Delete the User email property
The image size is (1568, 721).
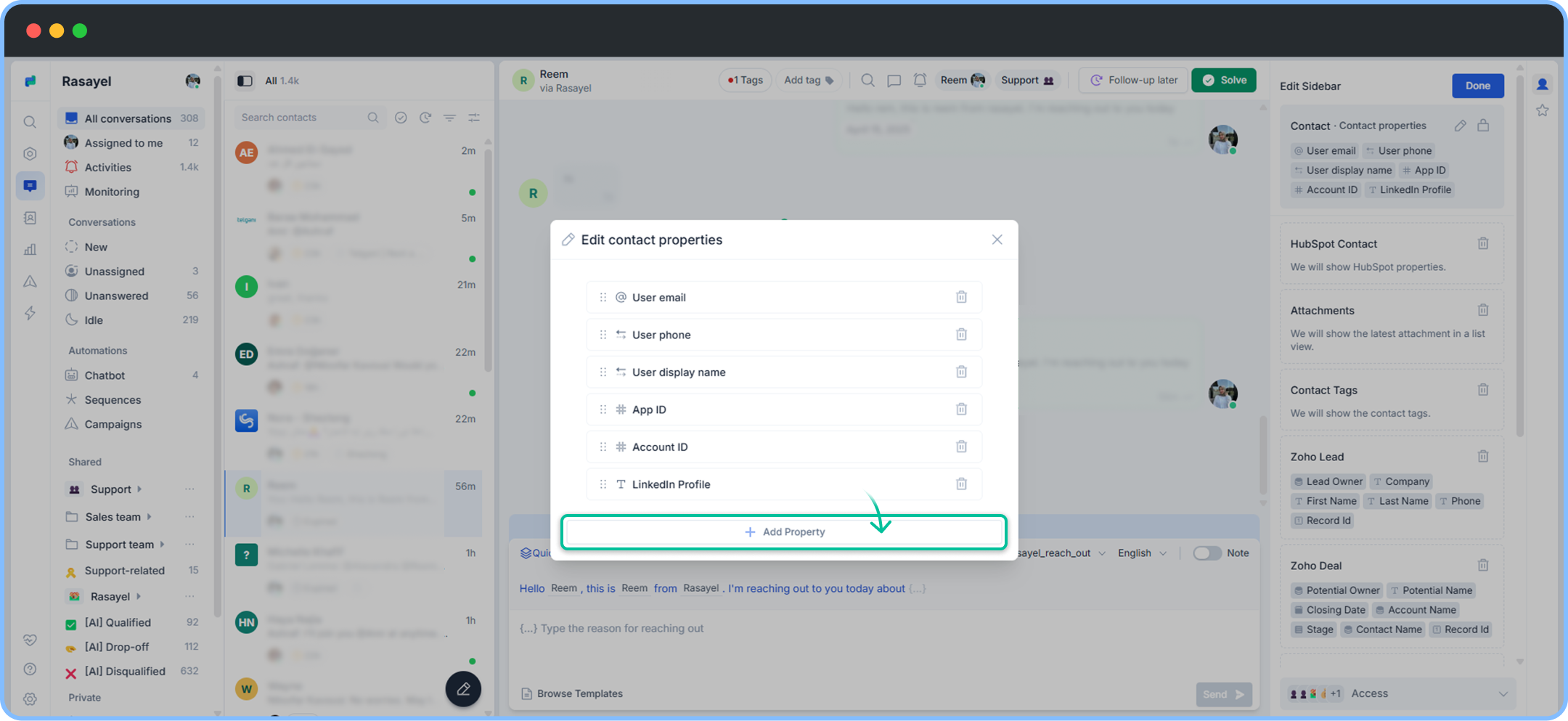(x=961, y=297)
